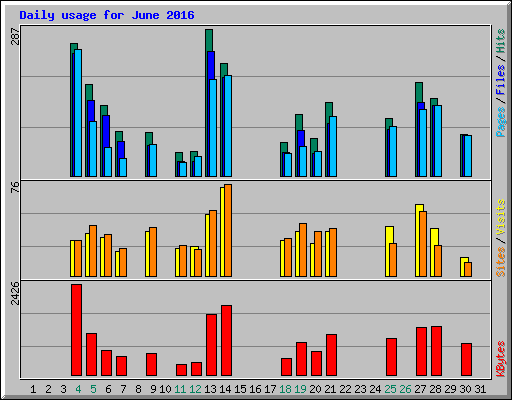This screenshot has height=400, width=512.
Task: Click day label '1' on x-axis
Action: (33, 389)
